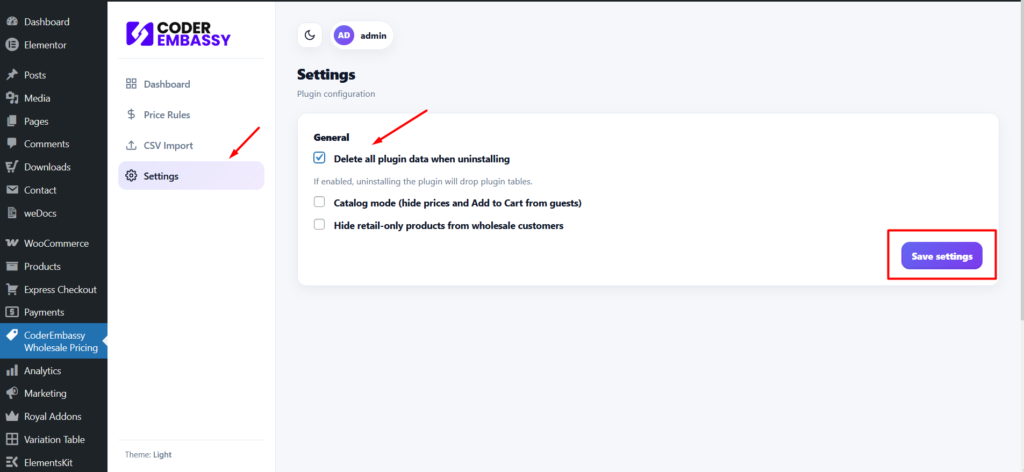Click the page vertical scrollbar
This screenshot has height=472, width=1024.
click(x=1019, y=200)
